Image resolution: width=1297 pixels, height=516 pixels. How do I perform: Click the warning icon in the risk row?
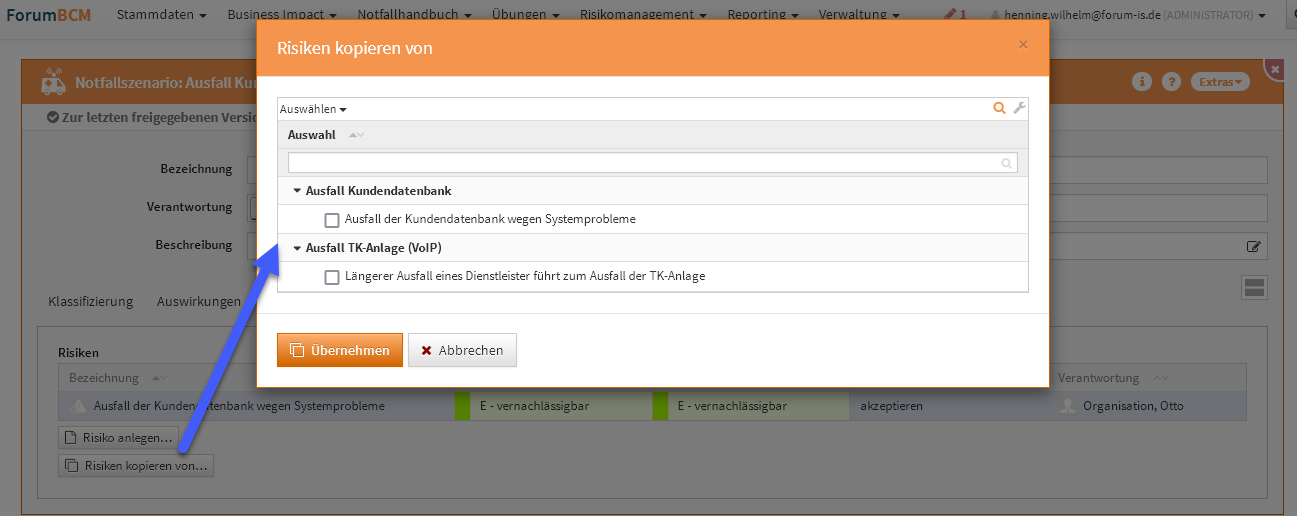tap(79, 406)
